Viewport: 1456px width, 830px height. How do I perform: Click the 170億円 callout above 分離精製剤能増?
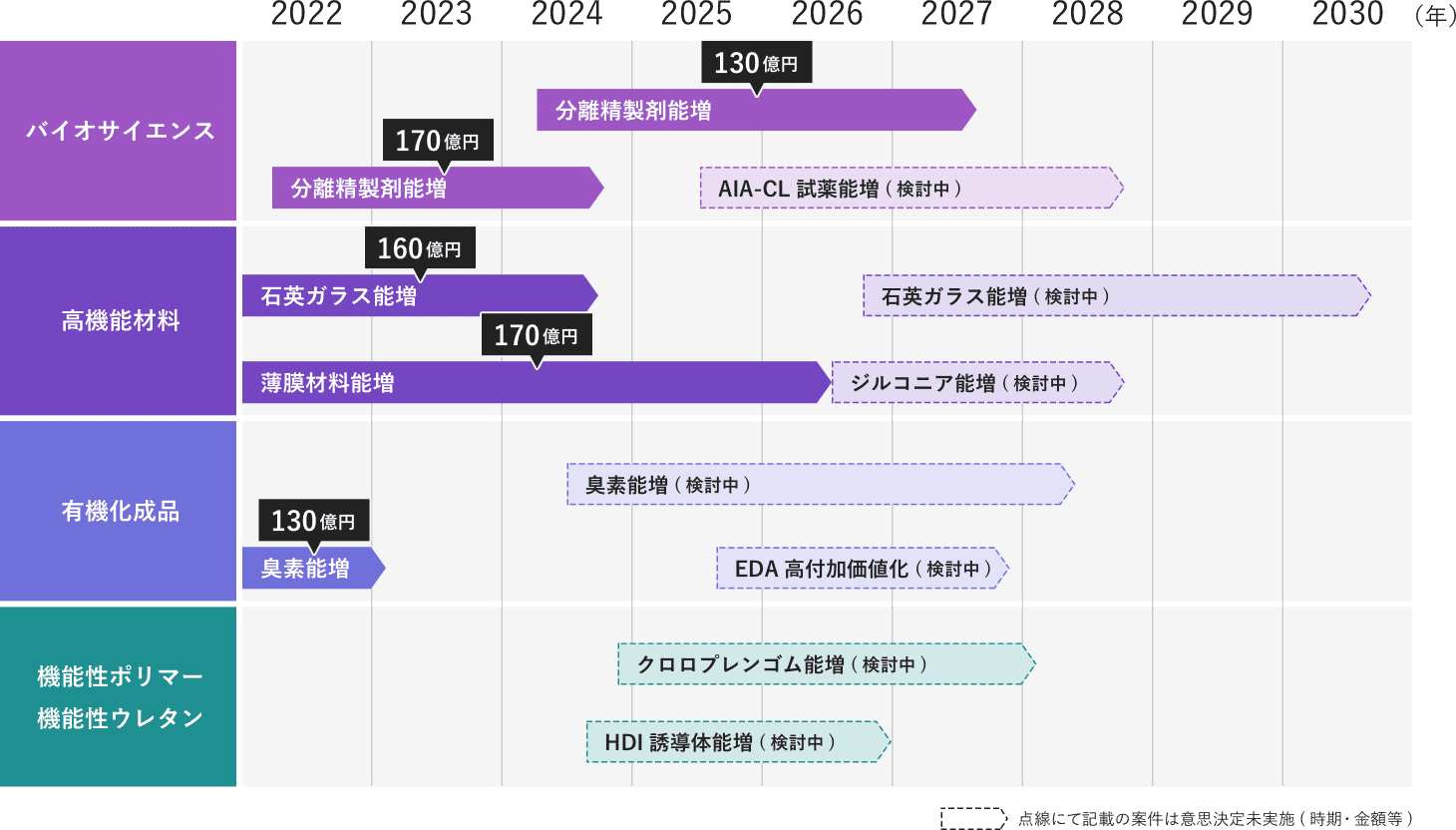point(438,141)
